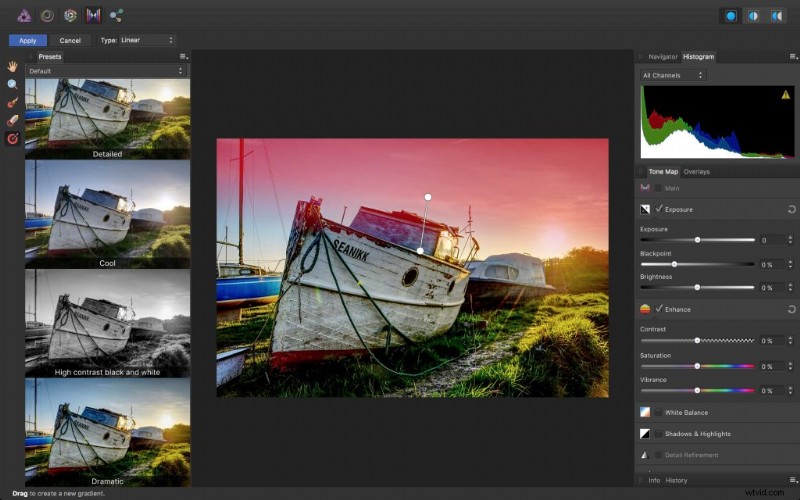Click the Exposure slider handle
800x500 pixels.
(697, 240)
